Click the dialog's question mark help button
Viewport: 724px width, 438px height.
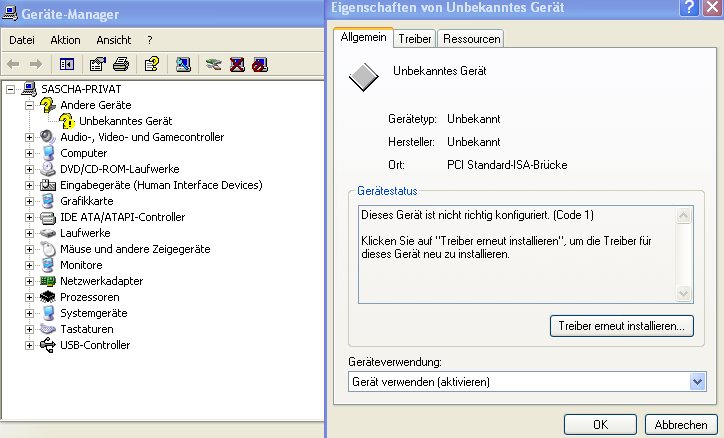[x=687, y=8]
